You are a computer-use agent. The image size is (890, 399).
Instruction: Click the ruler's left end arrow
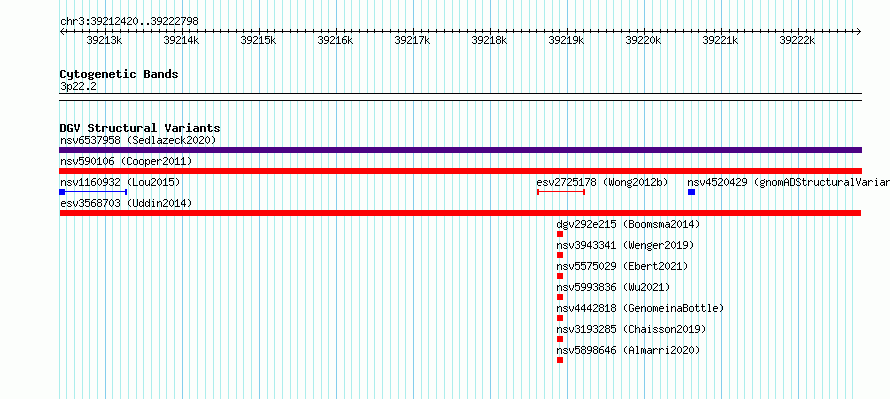click(x=62, y=31)
